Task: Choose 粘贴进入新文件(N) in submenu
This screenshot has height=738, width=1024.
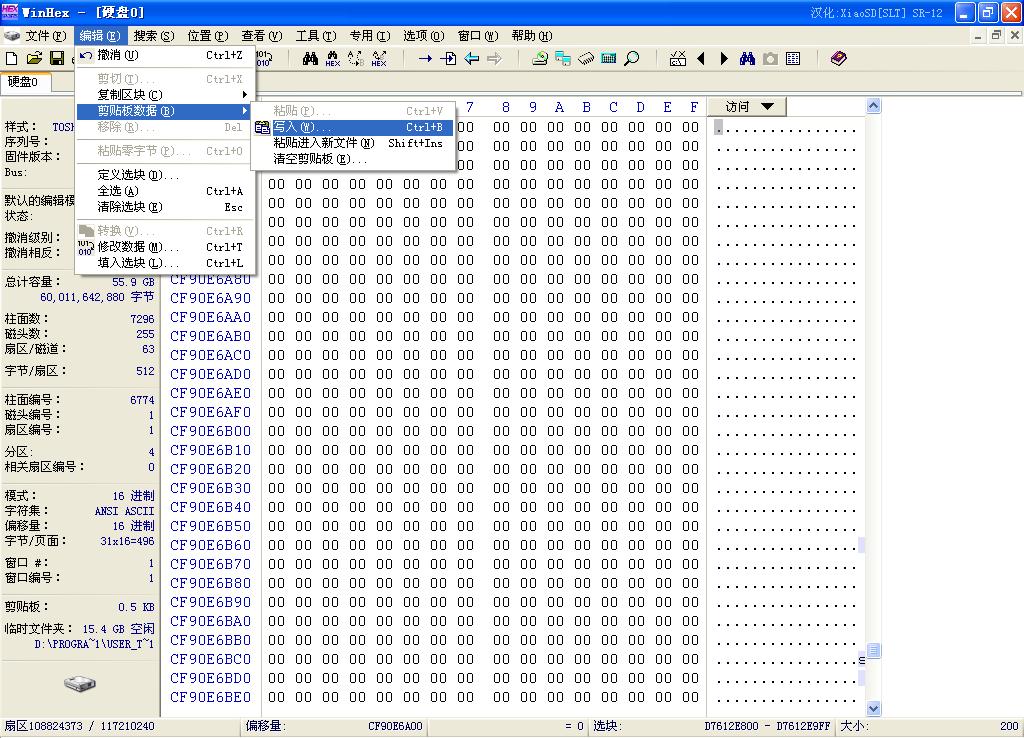Action: 353,143
